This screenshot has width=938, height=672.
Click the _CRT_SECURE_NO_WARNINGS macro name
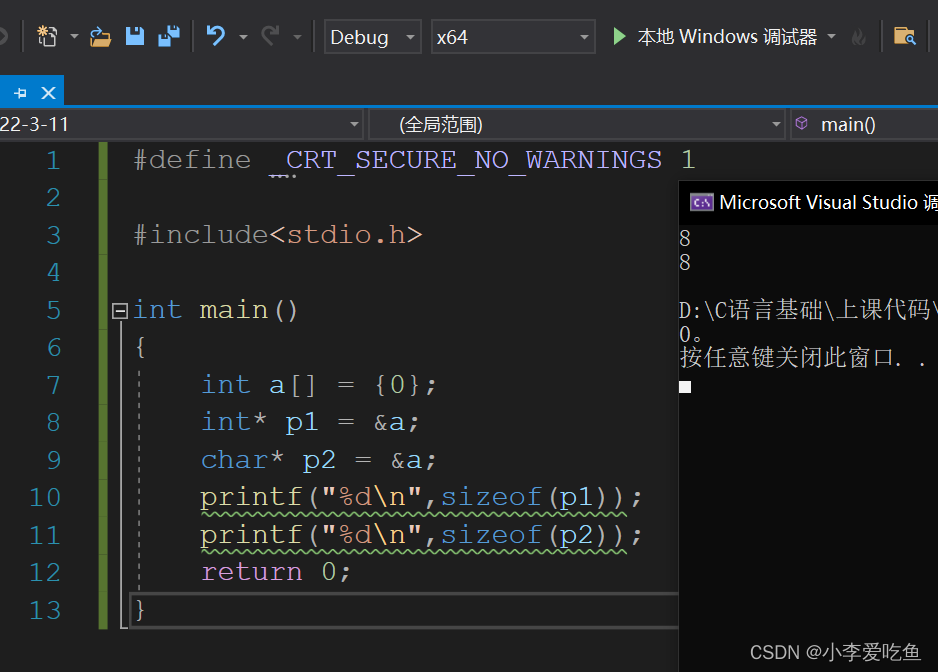[x=465, y=160]
